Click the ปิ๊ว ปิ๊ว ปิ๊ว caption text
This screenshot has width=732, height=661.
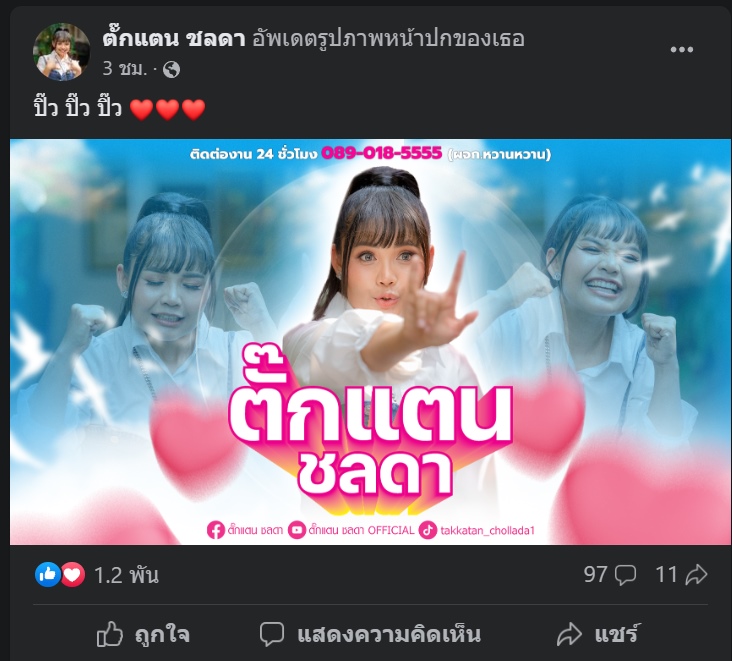(77, 108)
